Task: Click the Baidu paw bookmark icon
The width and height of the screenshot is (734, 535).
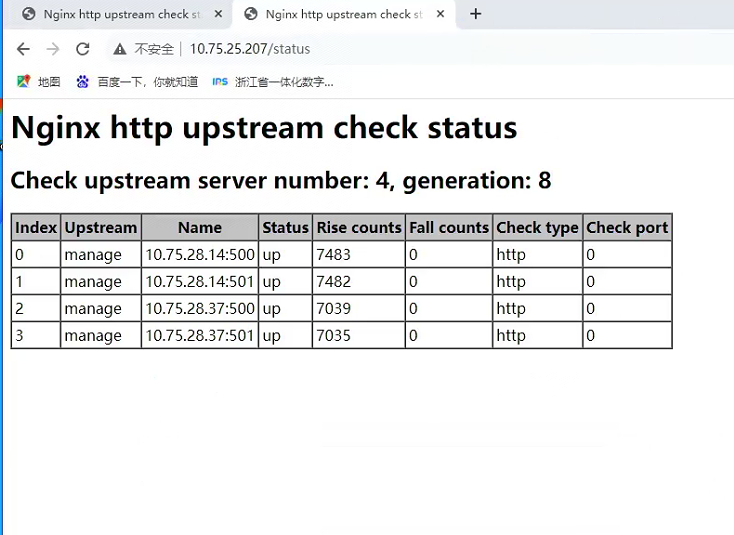Action: (83, 82)
